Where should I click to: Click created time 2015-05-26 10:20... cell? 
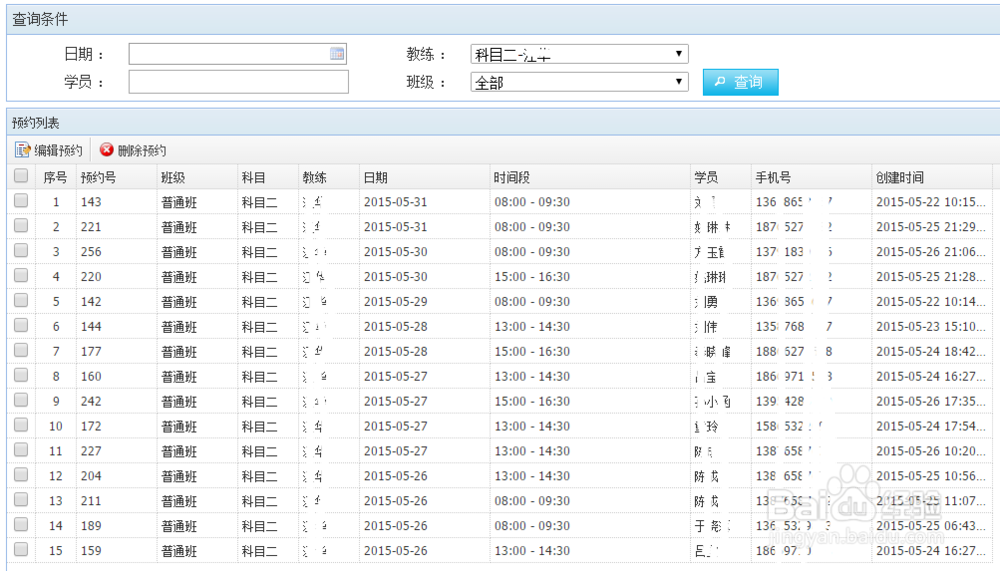tap(930, 450)
